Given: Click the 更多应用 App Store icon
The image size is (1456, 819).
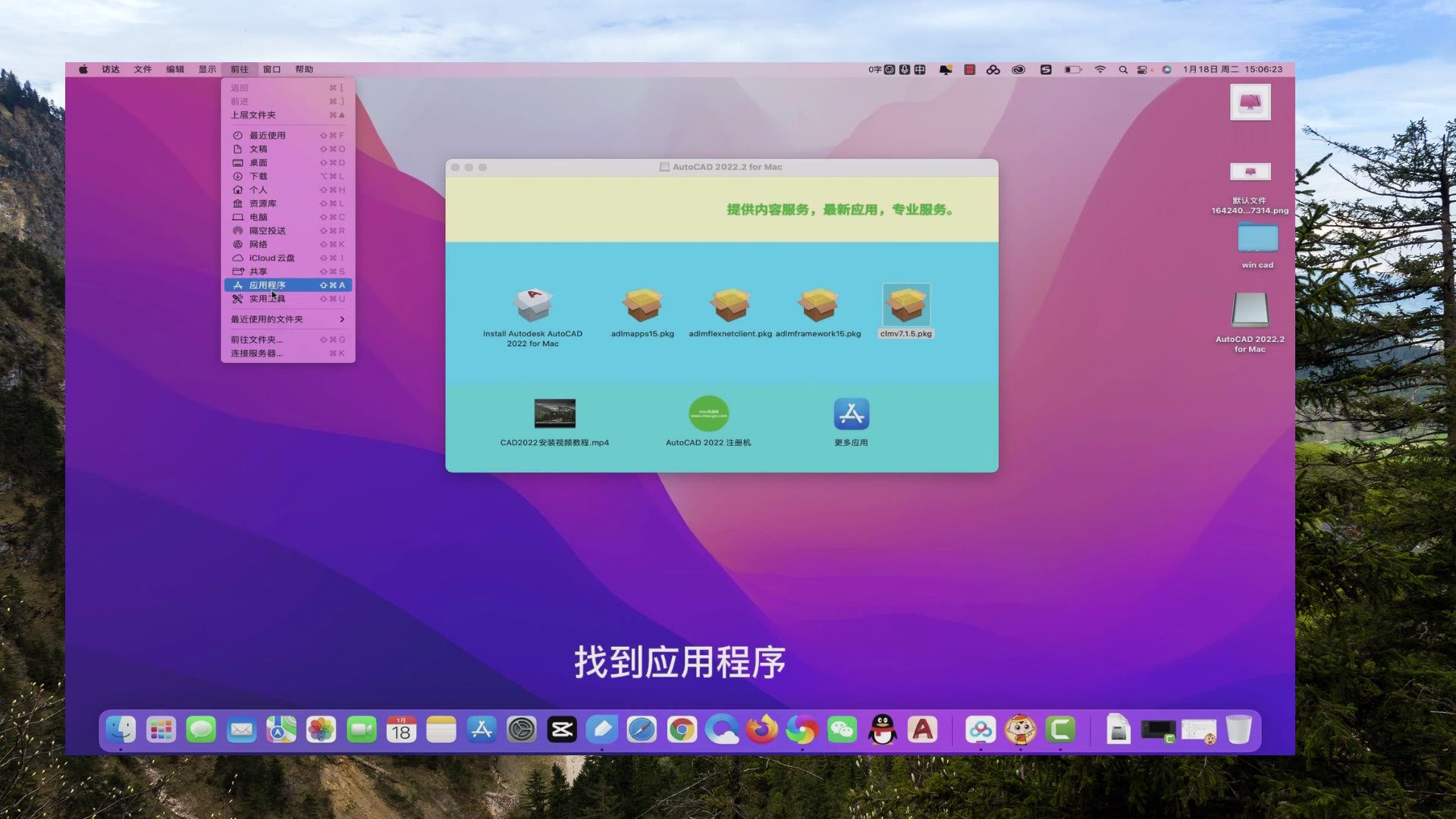Looking at the screenshot, I should pyautogui.click(x=851, y=413).
